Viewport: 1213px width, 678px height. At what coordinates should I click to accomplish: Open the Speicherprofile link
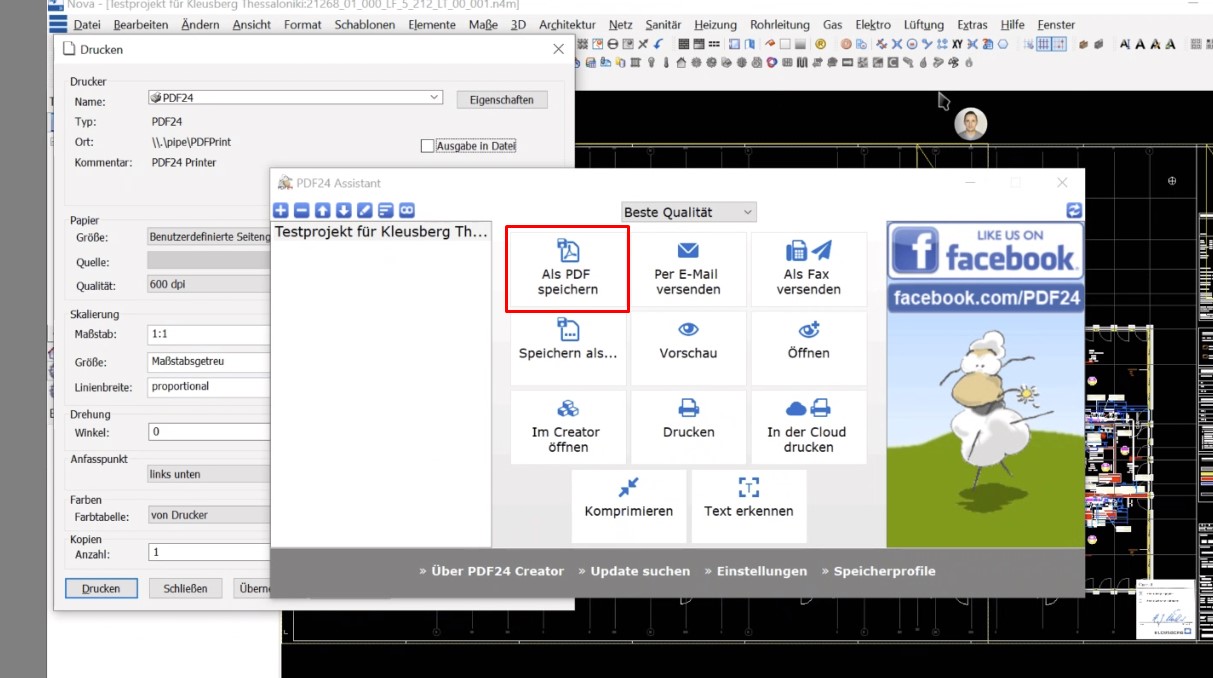tap(878, 571)
